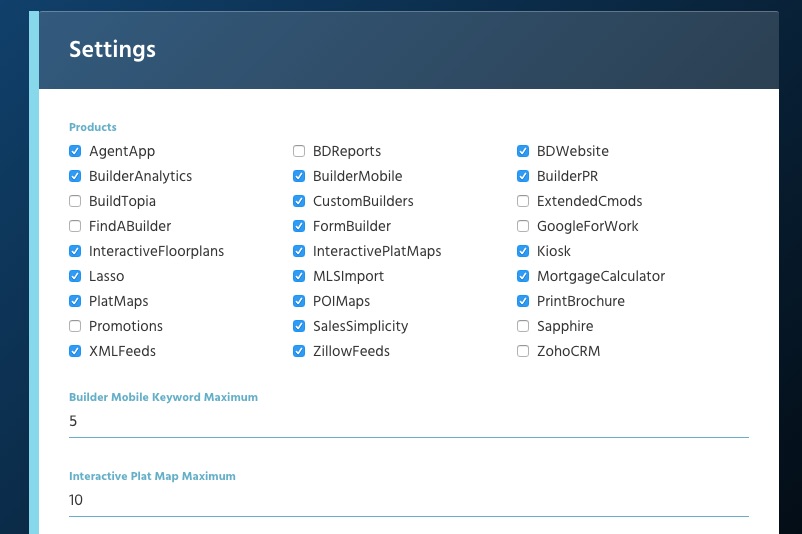Toggle the BDWebsite checkbox off
The image size is (802, 534).
(523, 151)
